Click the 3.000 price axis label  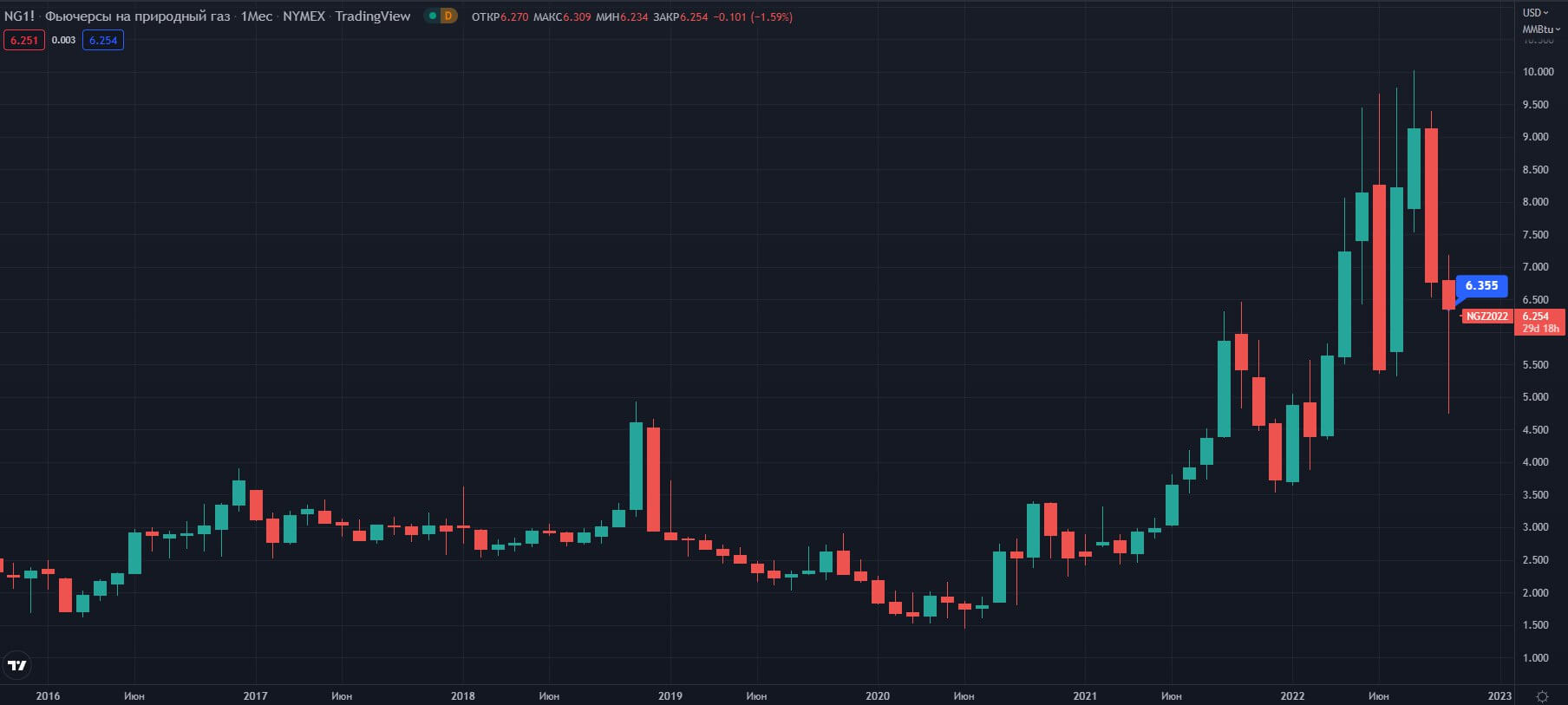1536,527
